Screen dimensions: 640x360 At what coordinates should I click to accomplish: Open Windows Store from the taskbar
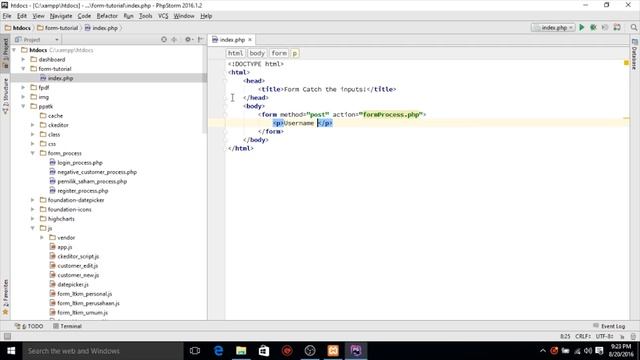coord(264,351)
